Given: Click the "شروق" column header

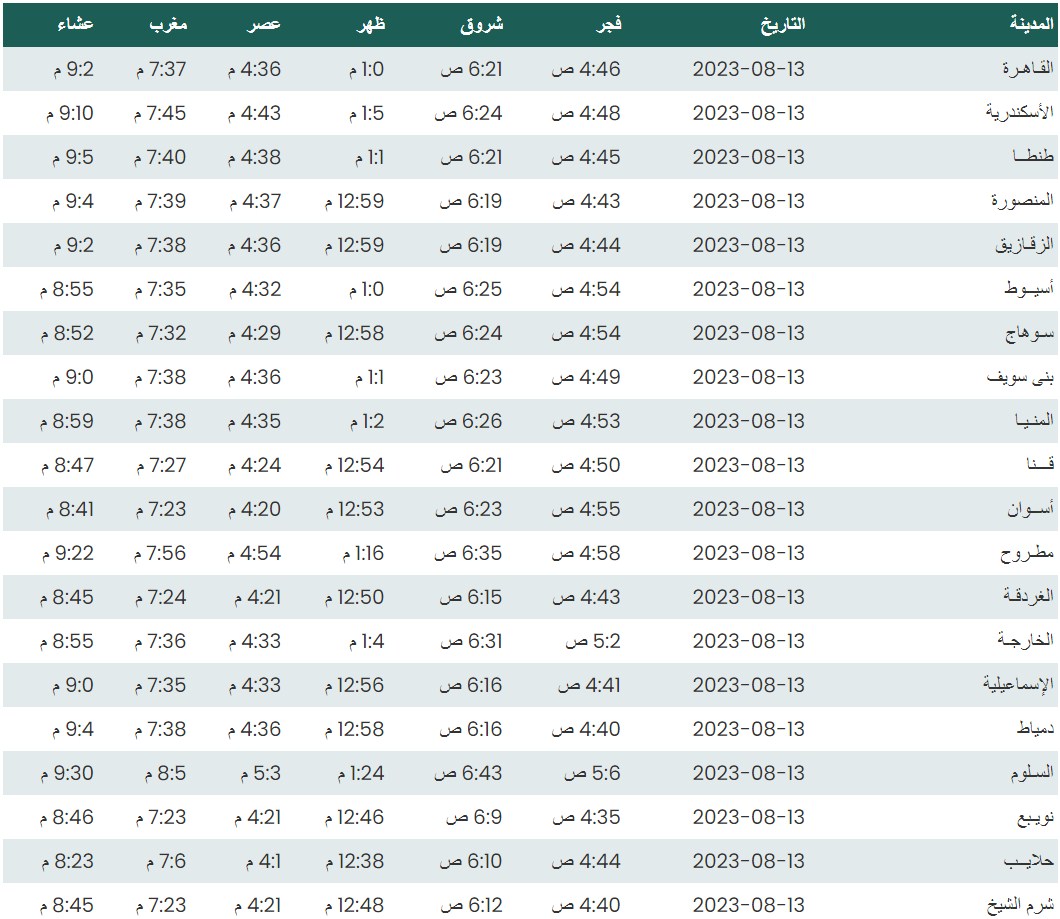Looking at the screenshot, I should 481,25.
